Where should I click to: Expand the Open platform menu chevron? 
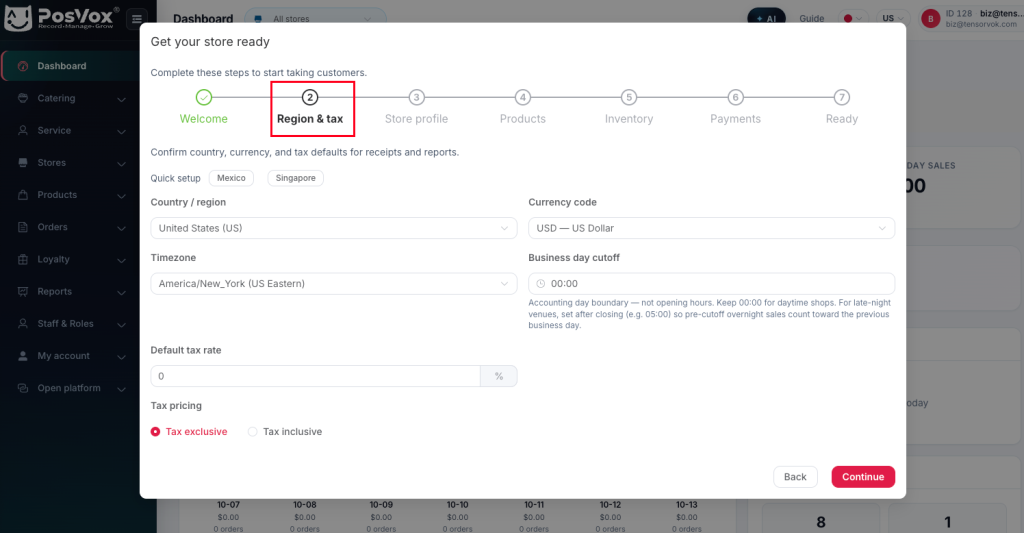click(121, 389)
